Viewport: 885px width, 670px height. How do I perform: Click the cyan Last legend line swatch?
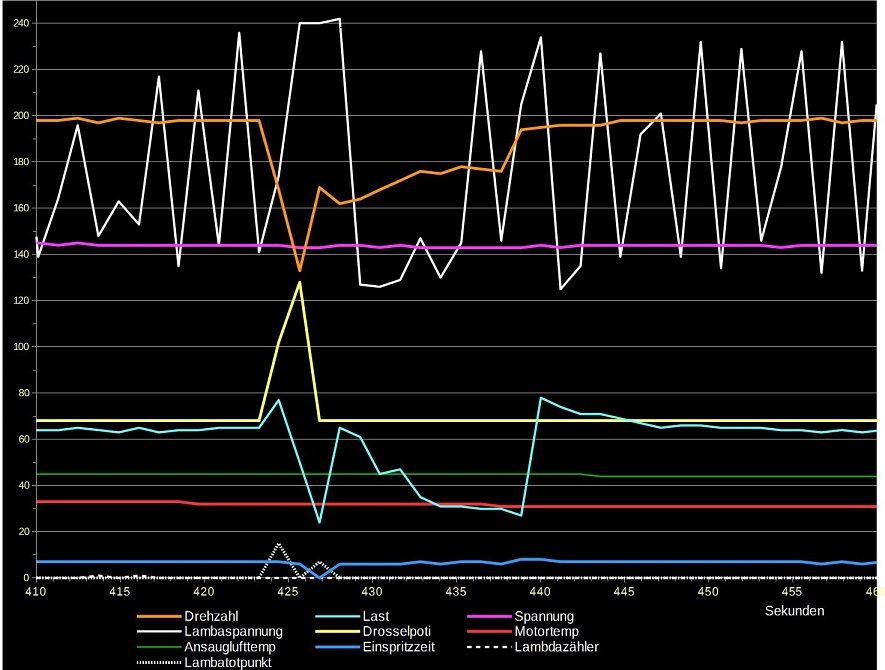coord(341,617)
